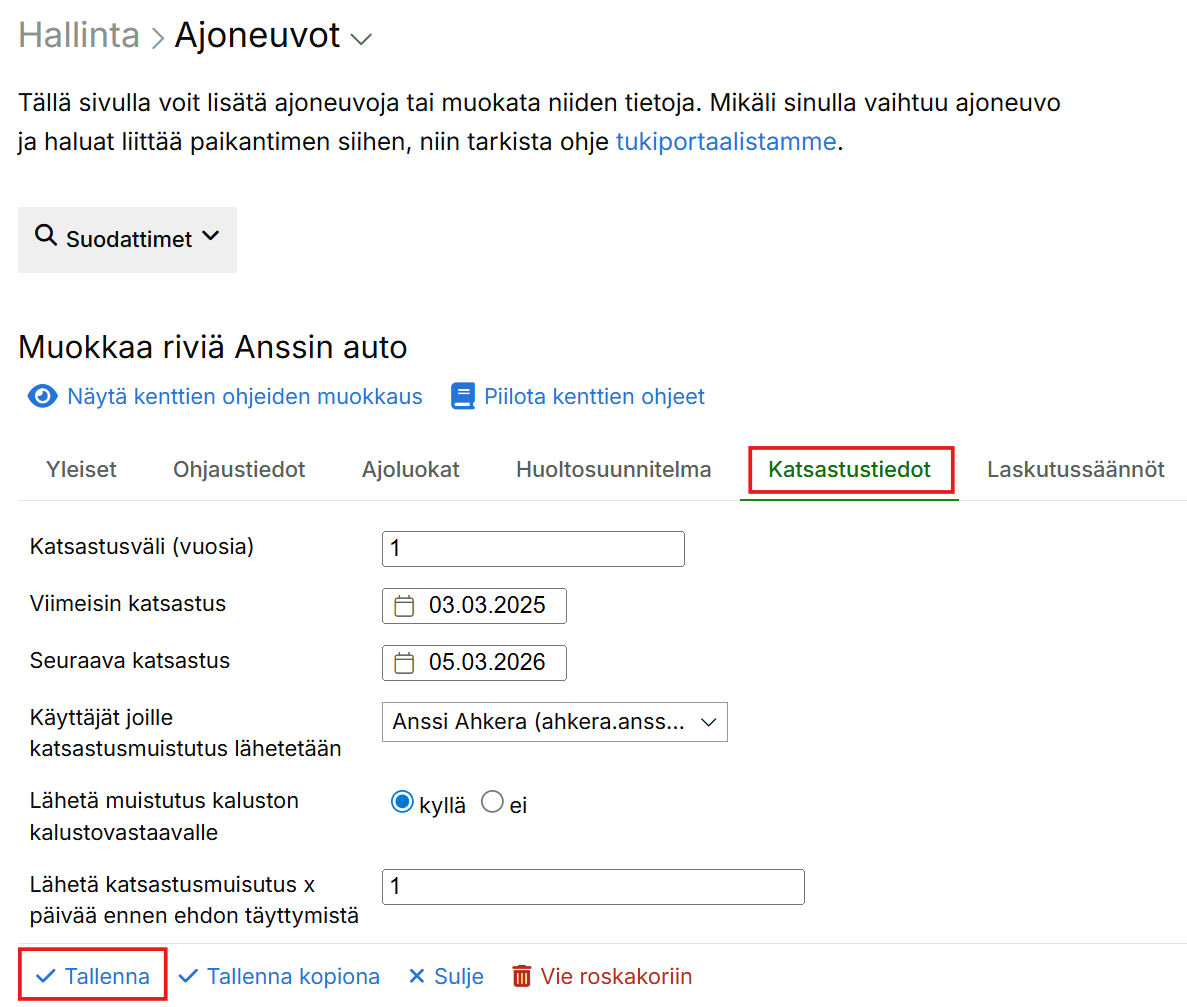This screenshot has height=1007, width=1187.
Task: Open the inspection reminder users dropdown
Action: pyautogui.click(x=554, y=722)
